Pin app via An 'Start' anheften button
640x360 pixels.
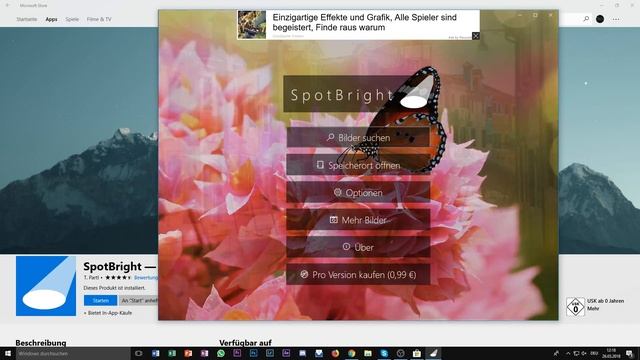pos(139,300)
